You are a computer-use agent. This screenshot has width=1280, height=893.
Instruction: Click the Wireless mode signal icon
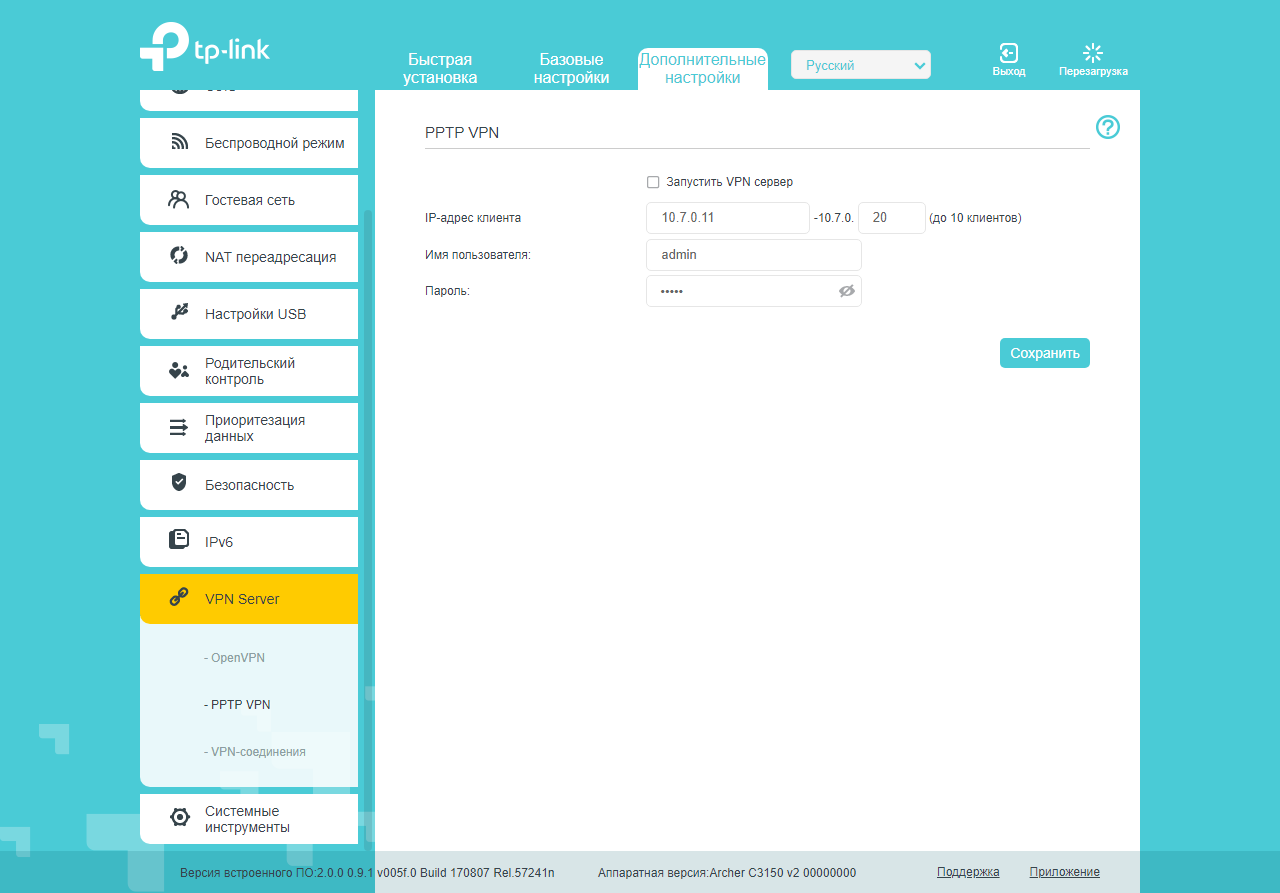click(179, 142)
